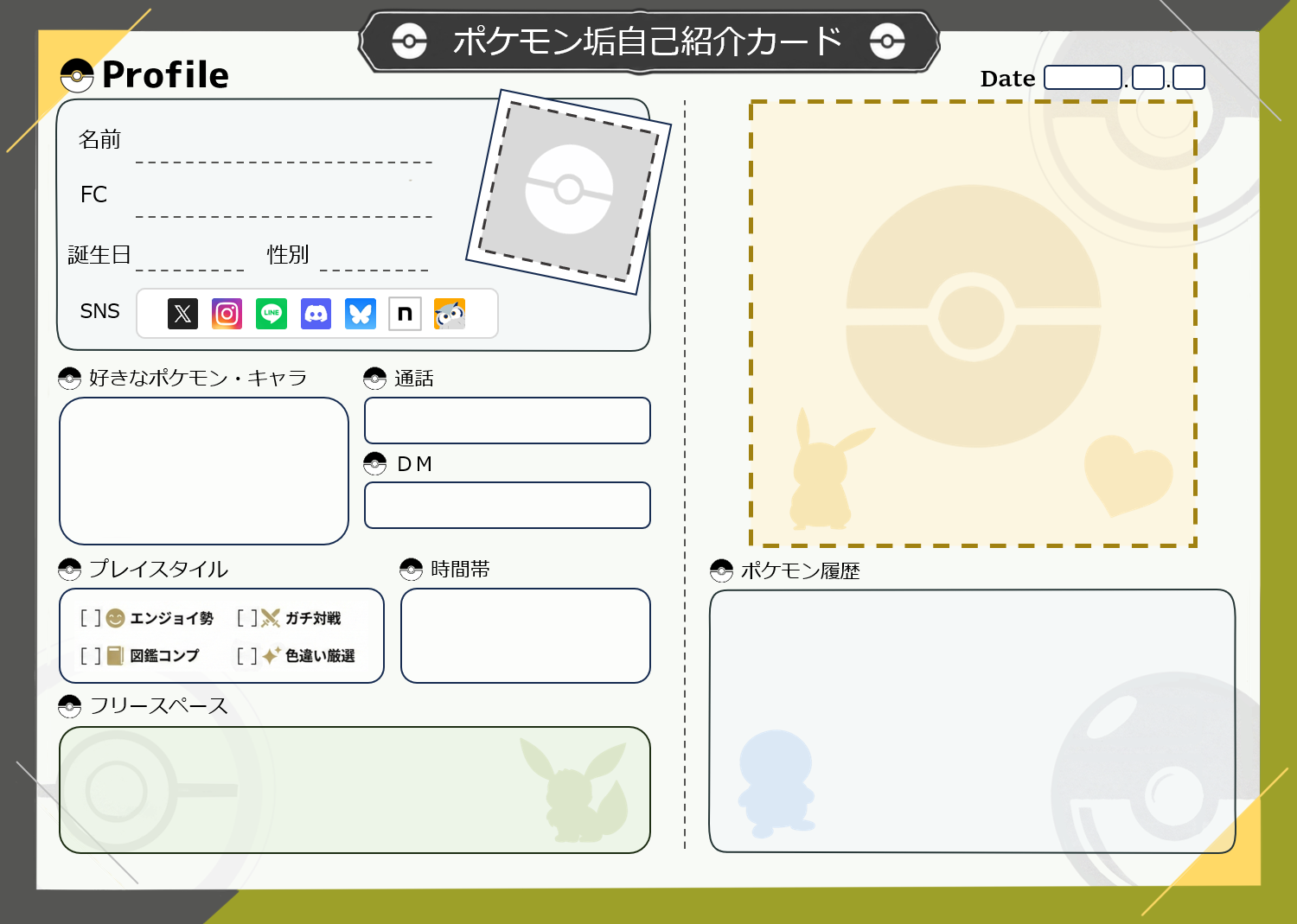
Task: Check the 図鑑コンプ bracket checkbox
Action: tap(91, 656)
